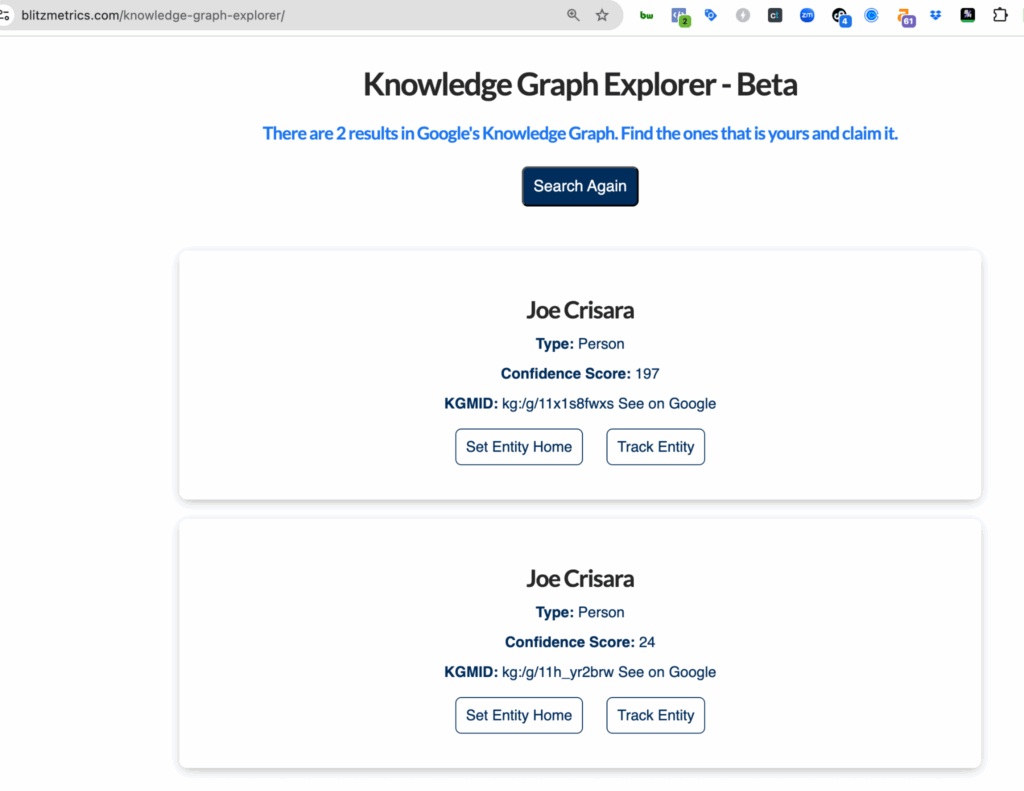Click the extension icon showing badge 61
Image resolution: width=1024 pixels, height=791 pixels.
(x=903, y=15)
